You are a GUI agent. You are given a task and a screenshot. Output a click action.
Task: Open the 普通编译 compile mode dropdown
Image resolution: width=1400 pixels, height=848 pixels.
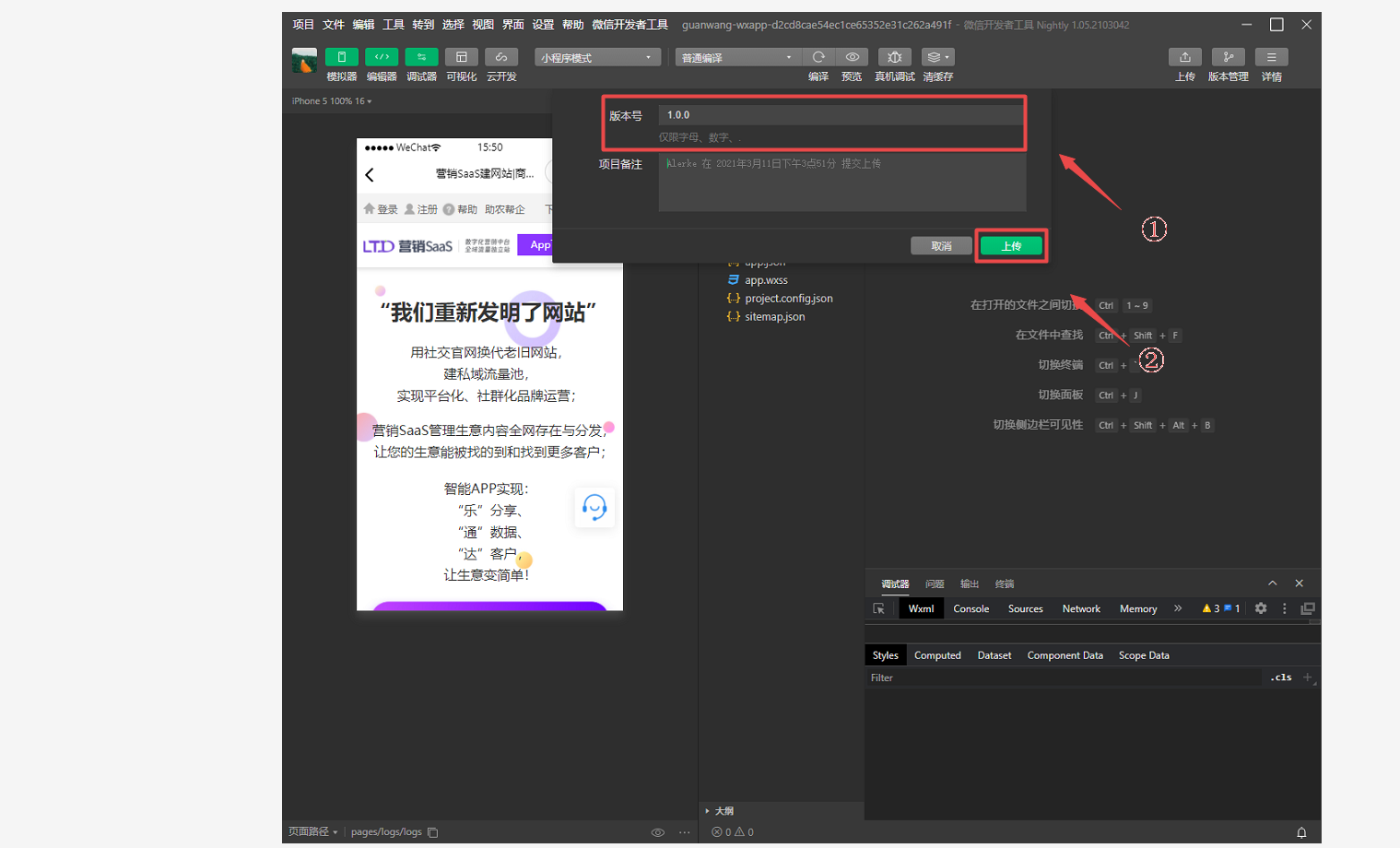[x=736, y=58]
